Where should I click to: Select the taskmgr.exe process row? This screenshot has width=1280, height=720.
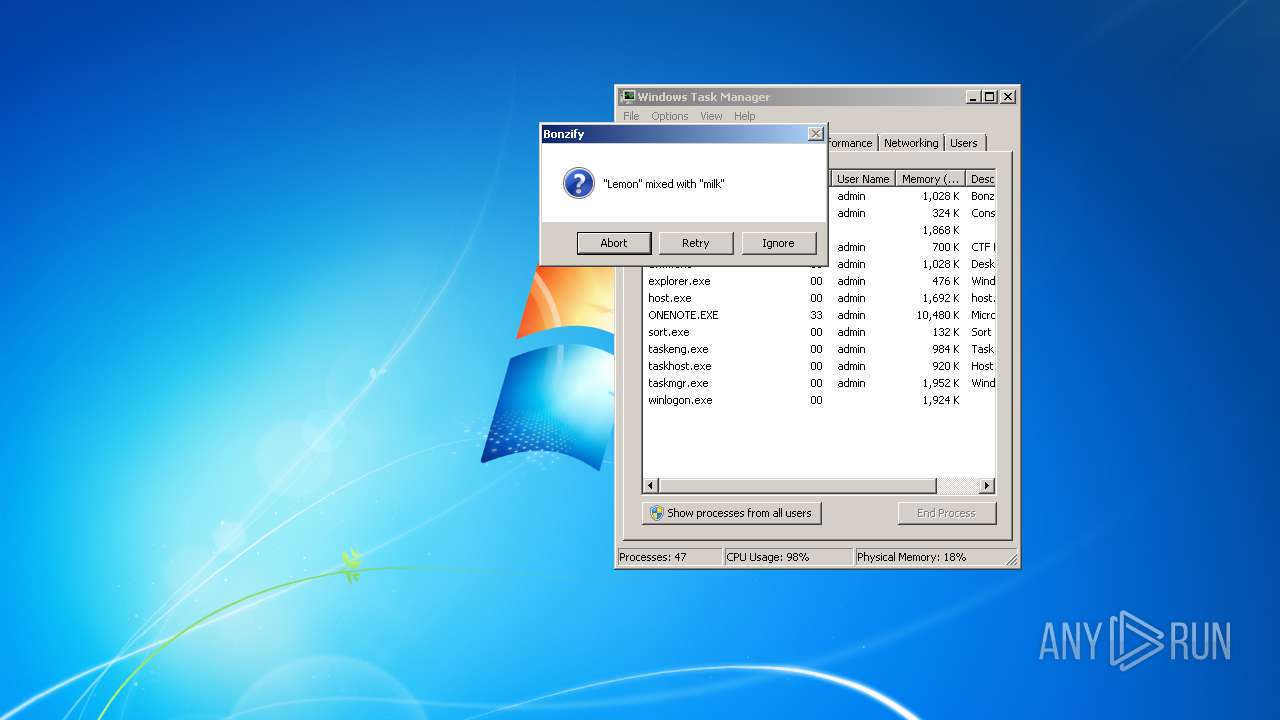pyautogui.click(x=819, y=383)
